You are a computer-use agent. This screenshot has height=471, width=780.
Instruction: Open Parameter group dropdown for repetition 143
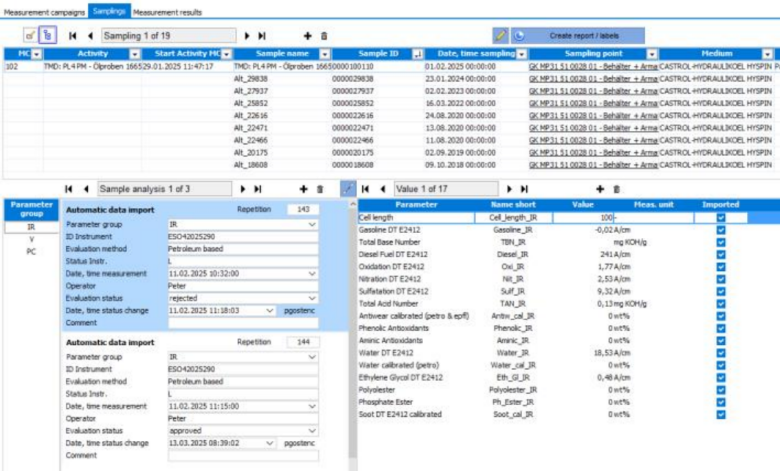coord(312,225)
